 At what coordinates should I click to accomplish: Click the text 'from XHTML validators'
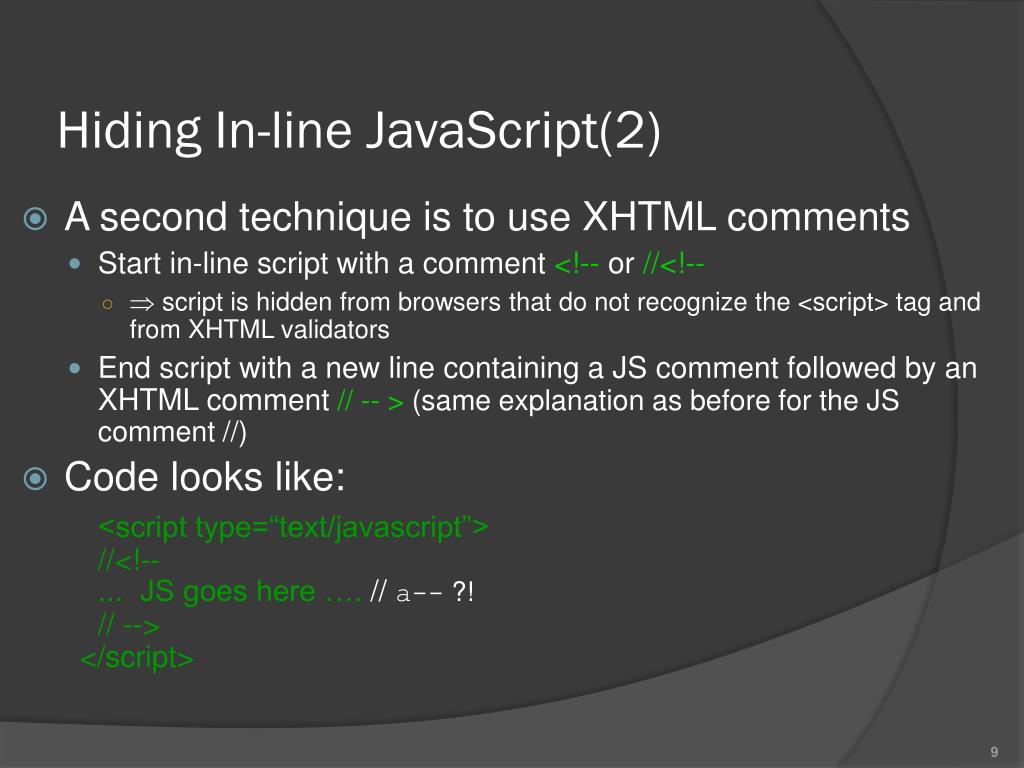(x=259, y=330)
